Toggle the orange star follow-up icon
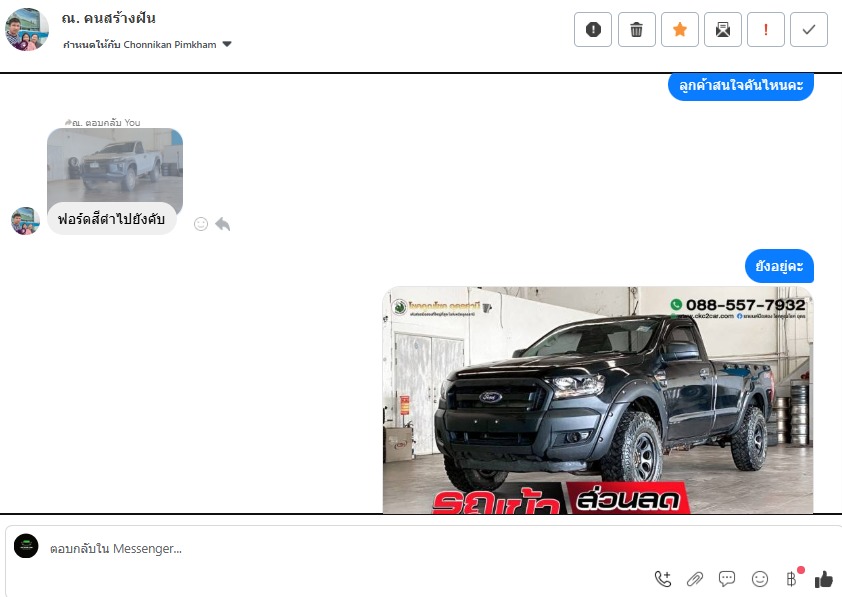This screenshot has width=842, height=597. point(680,30)
